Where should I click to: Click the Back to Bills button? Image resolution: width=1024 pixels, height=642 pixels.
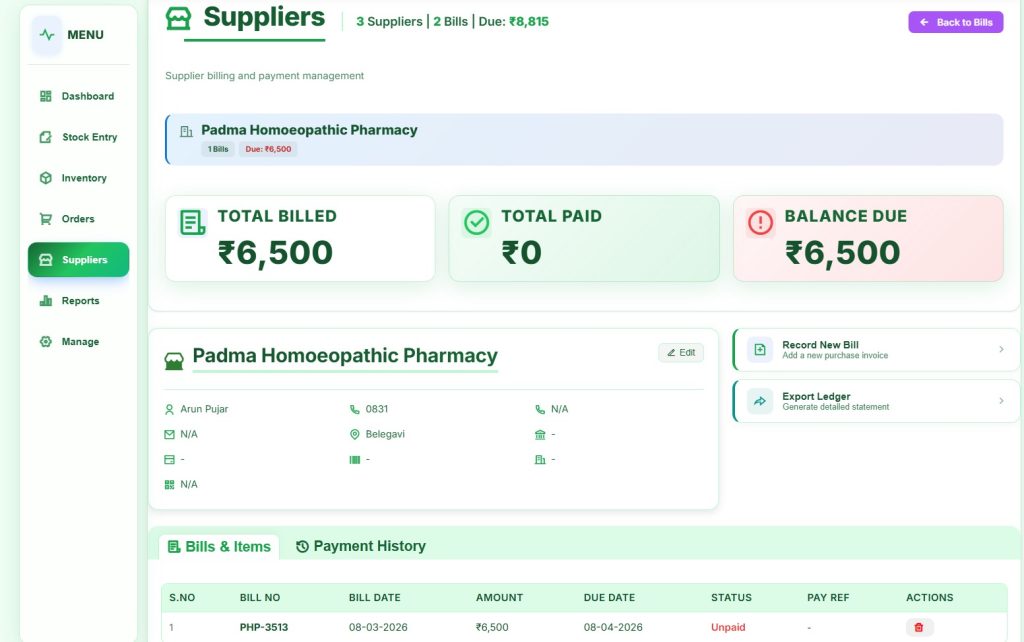point(955,22)
